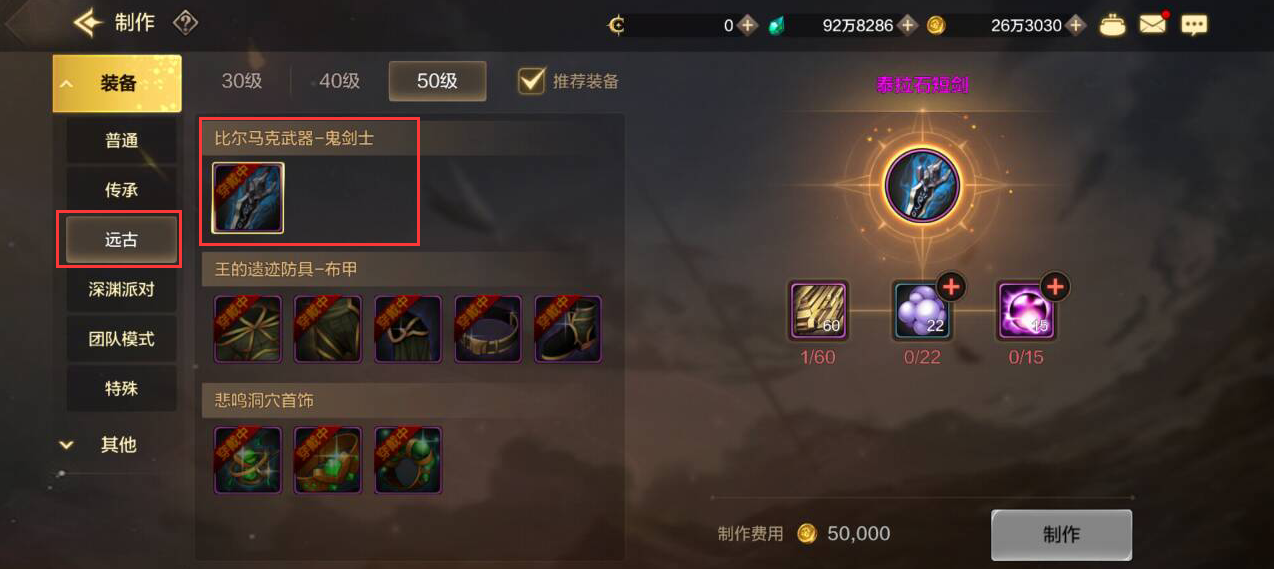Expand the 其他 category
1274x569 pixels.
coord(117,445)
